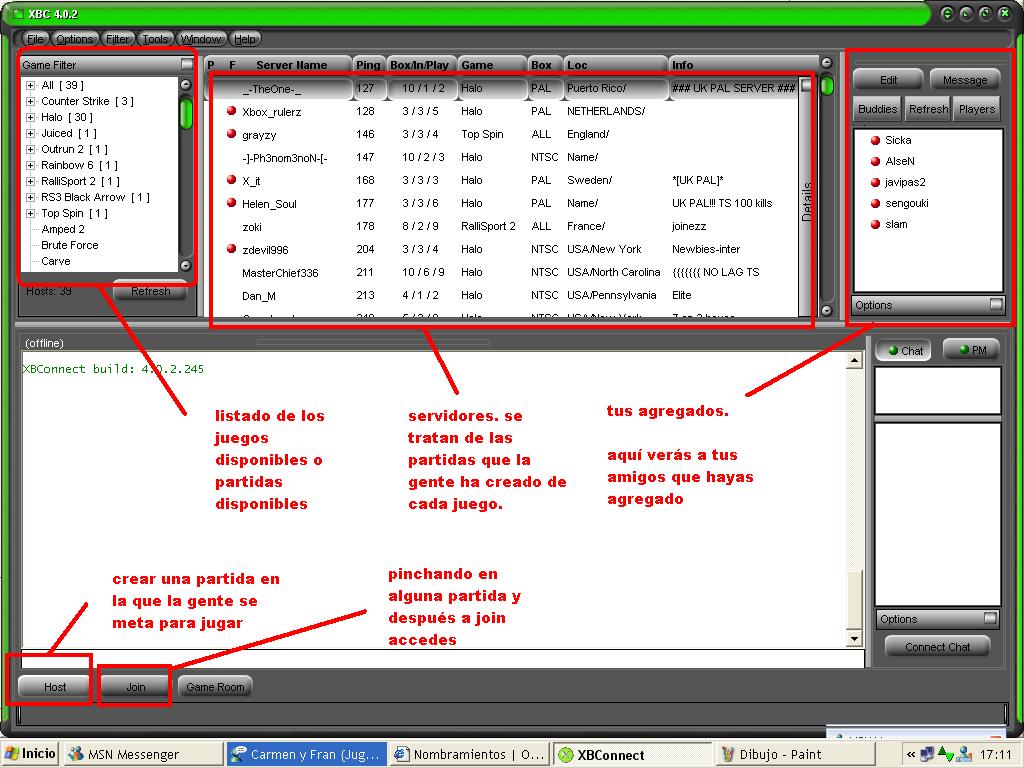Image resolution: width=1024 pixels, height=768 pixels.
Task: Select Carve in game filter
Action: (x=56, y=261)
